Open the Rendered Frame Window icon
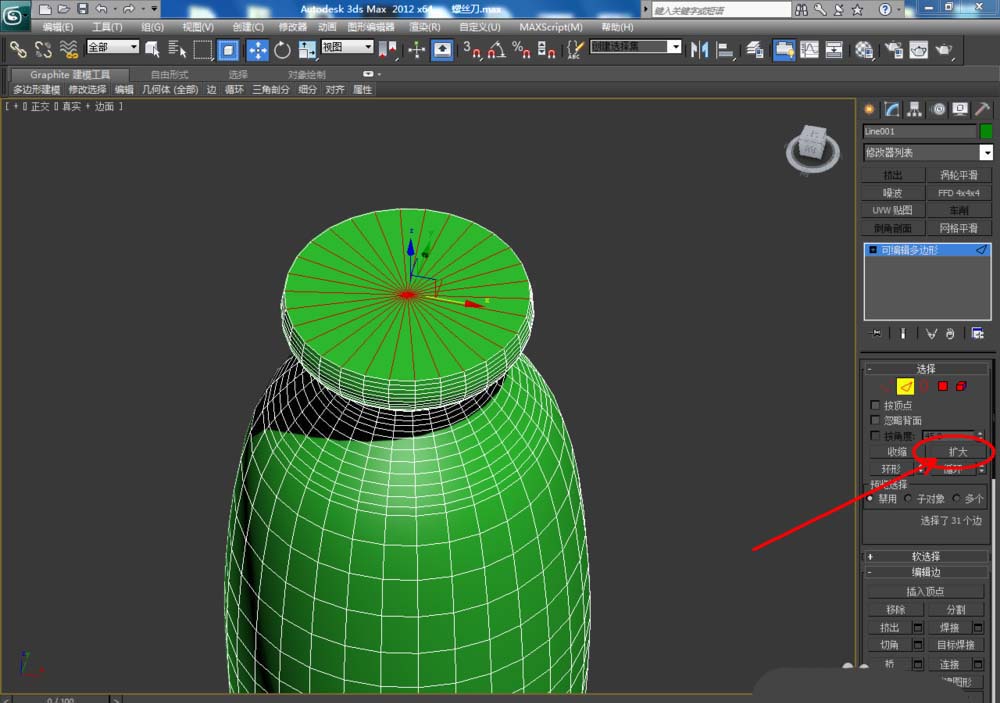The height and width of the screenshot is (703, 1000). click(x=918, y=49)
